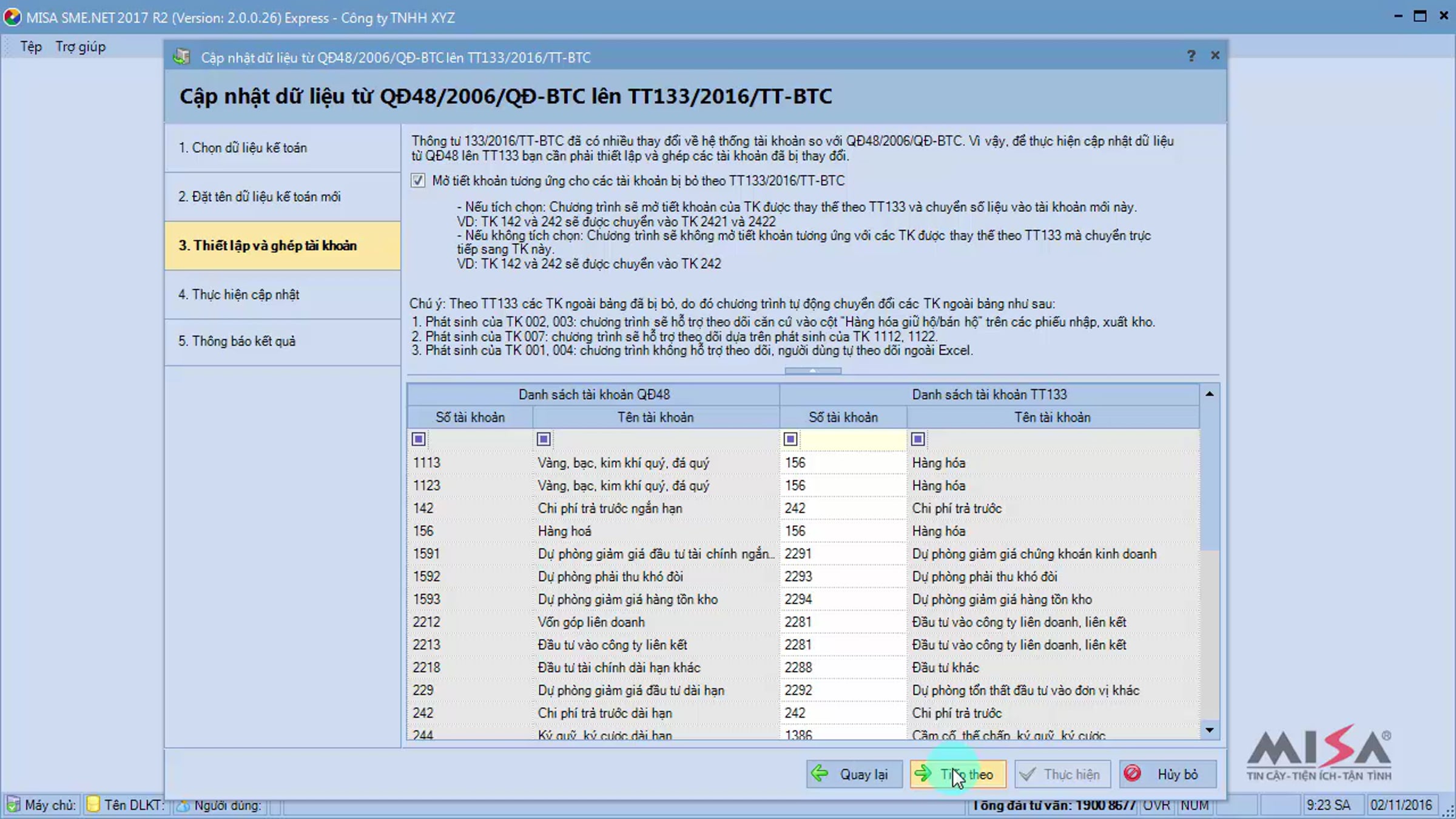1456x819 pixels.
Task: Select step 4 Thực hiện cập nhật
Action: [x=282, y=295]
